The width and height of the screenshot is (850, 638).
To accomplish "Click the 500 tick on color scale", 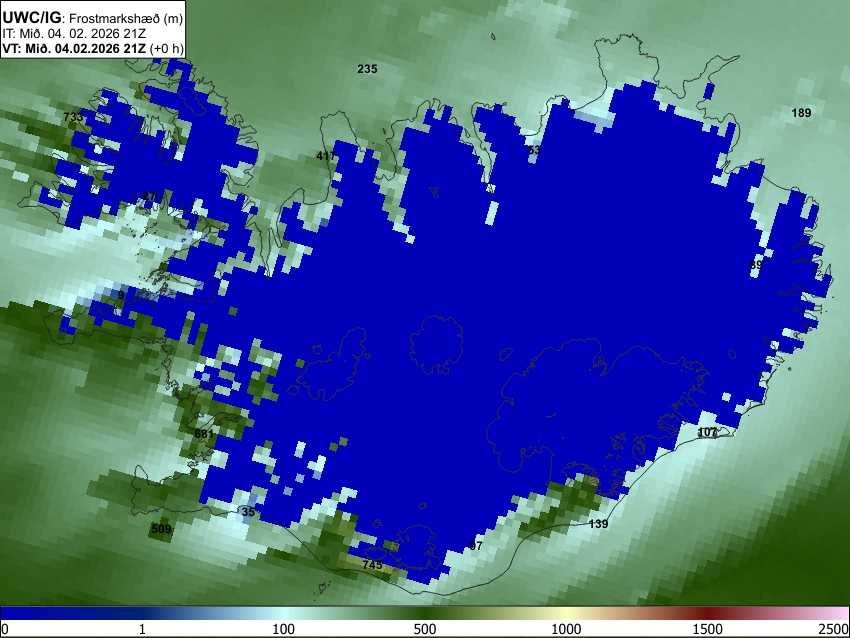I will pyautogui.click(x=424, y=629).
